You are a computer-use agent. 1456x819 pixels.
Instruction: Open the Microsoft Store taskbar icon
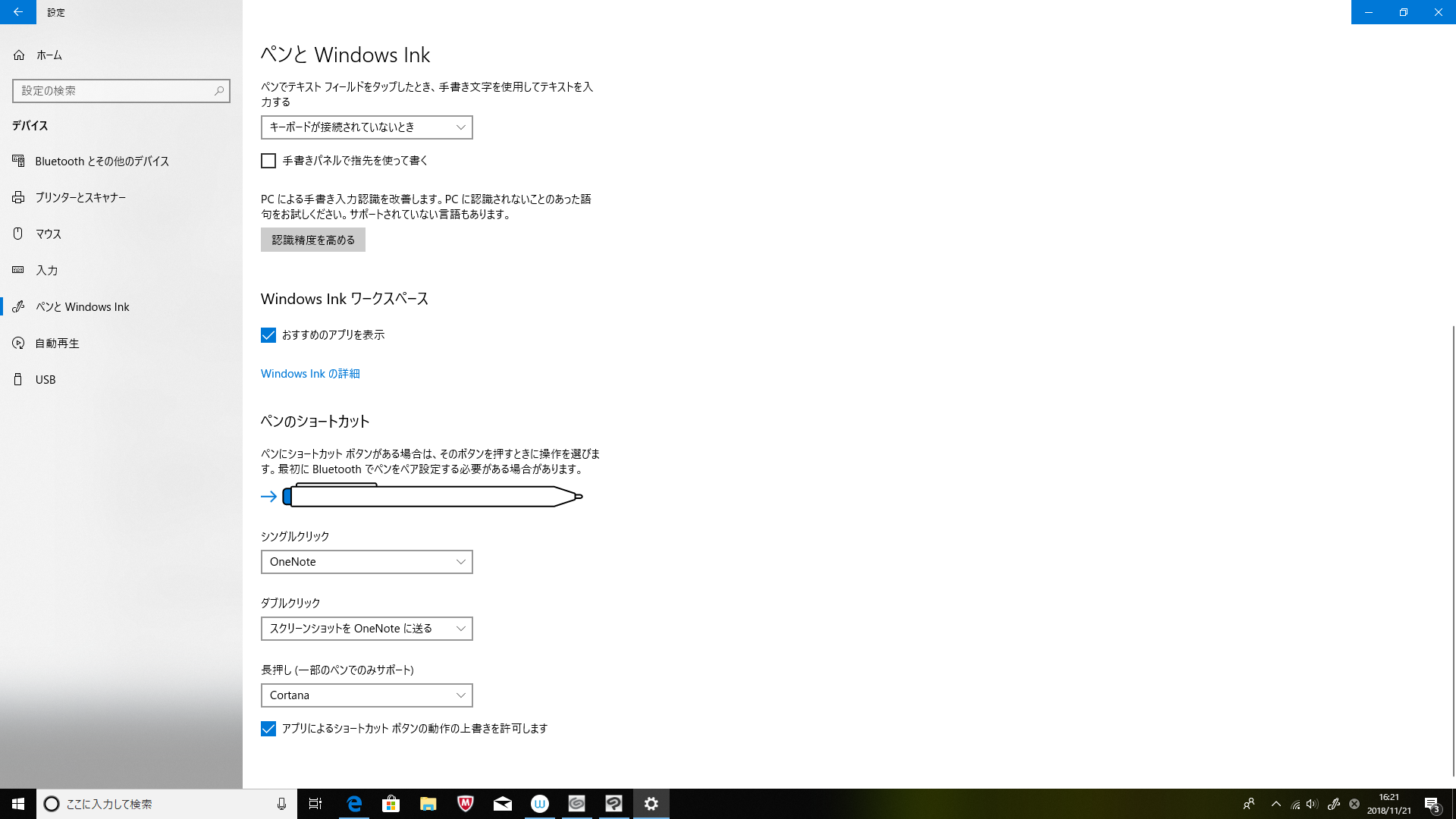pos(391,804)
